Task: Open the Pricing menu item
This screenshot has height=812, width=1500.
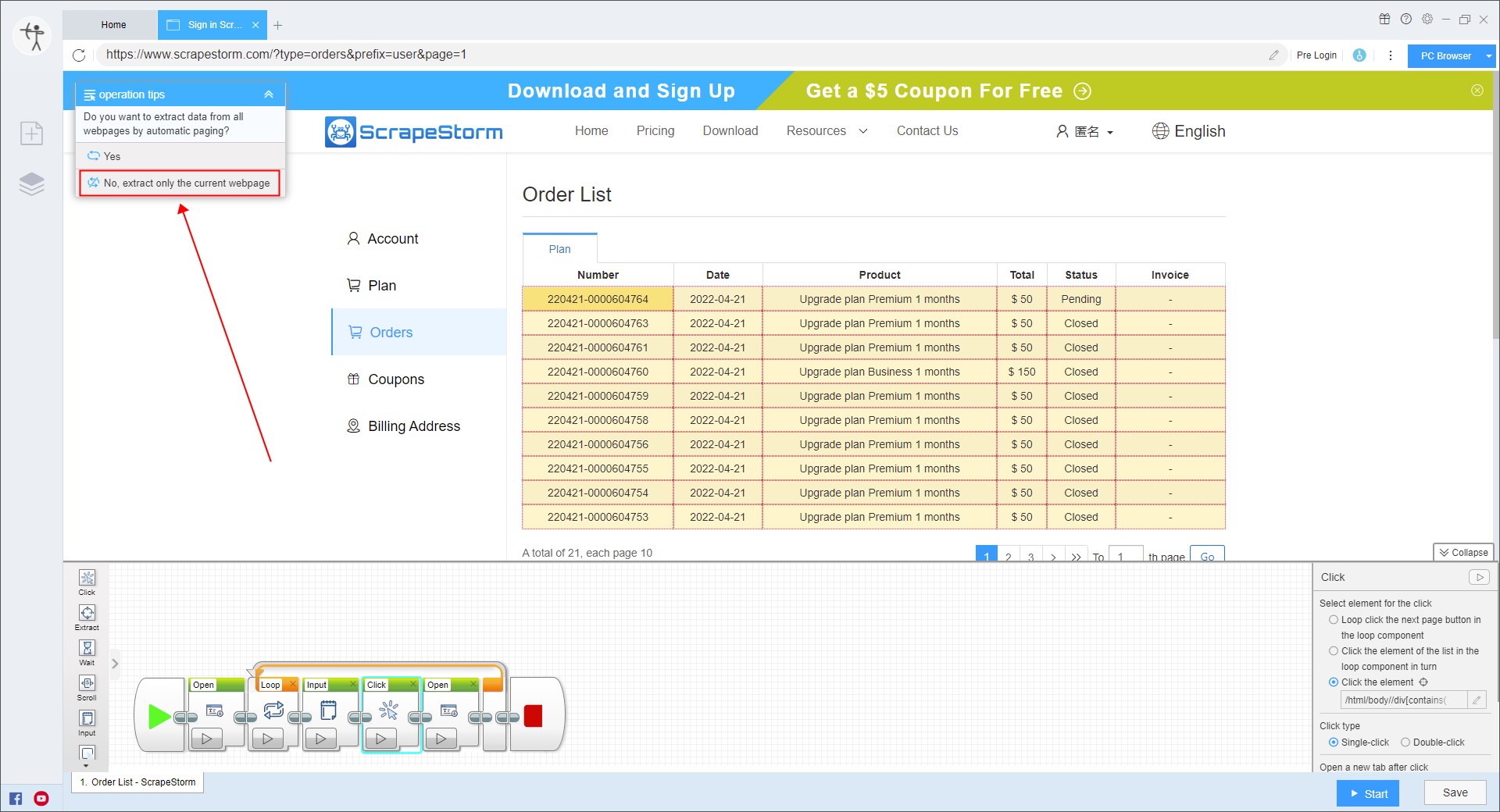Action: point(655,131)
